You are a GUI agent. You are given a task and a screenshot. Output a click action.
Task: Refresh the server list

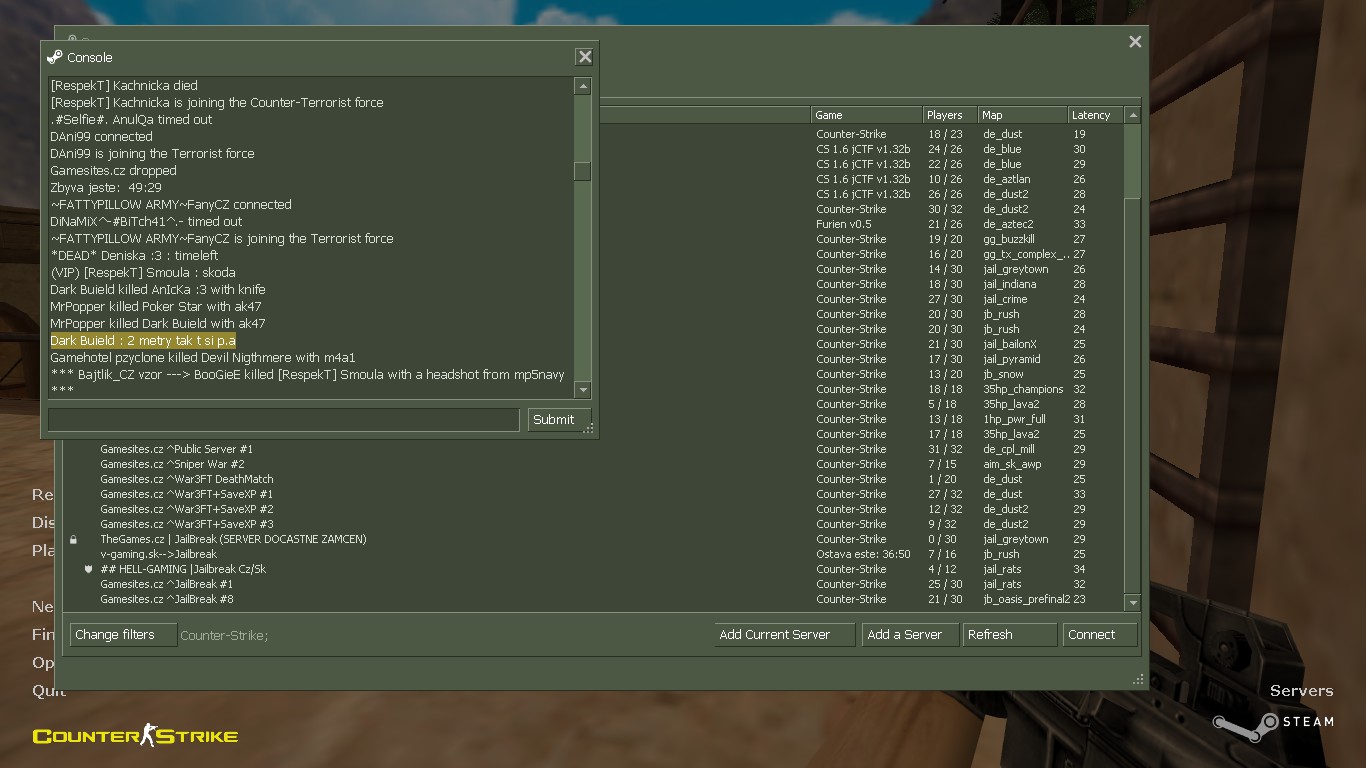coord(1009,635)
